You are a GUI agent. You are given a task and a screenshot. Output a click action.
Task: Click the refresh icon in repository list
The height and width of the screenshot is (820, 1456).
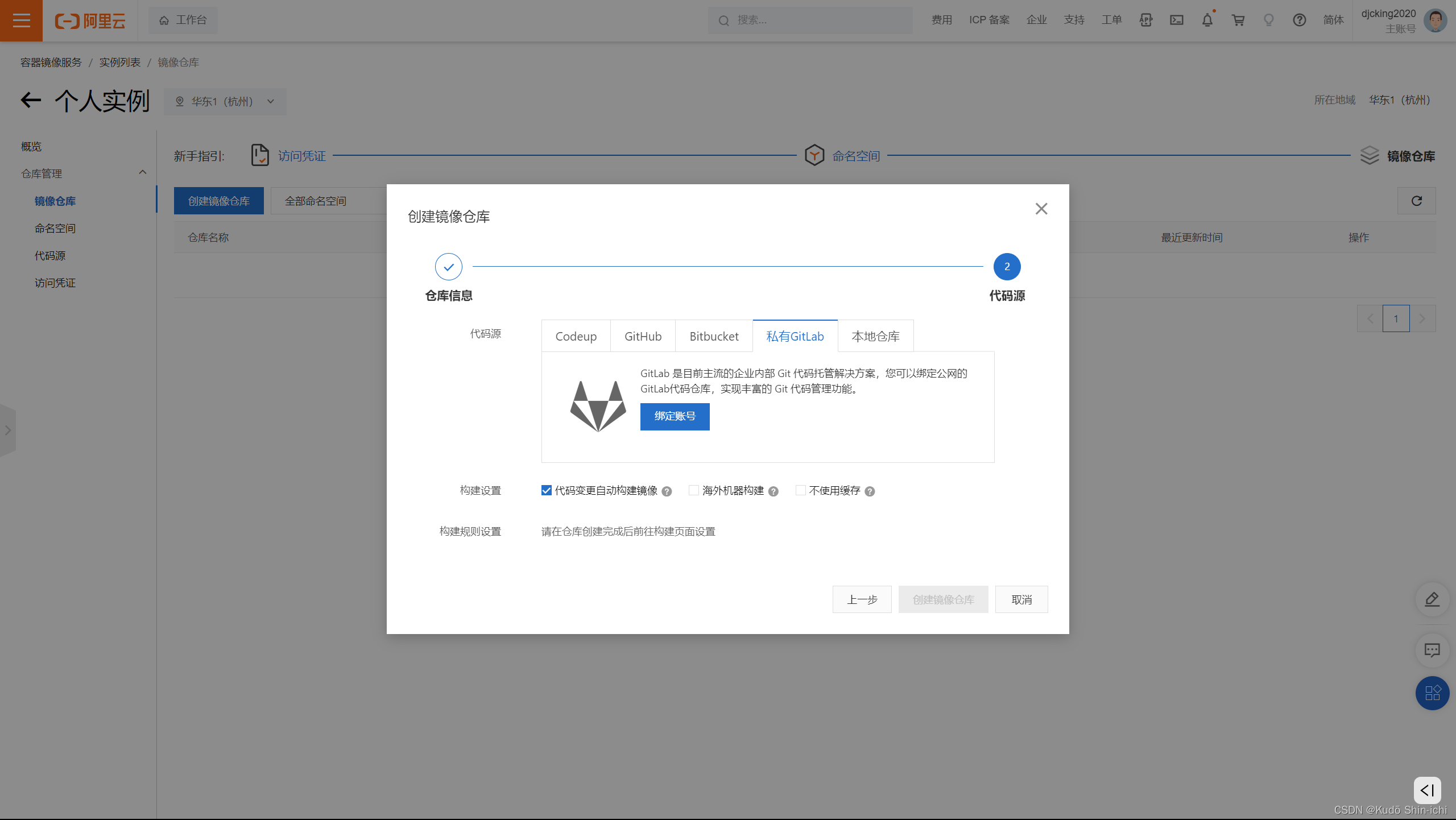coord(1416,201)
